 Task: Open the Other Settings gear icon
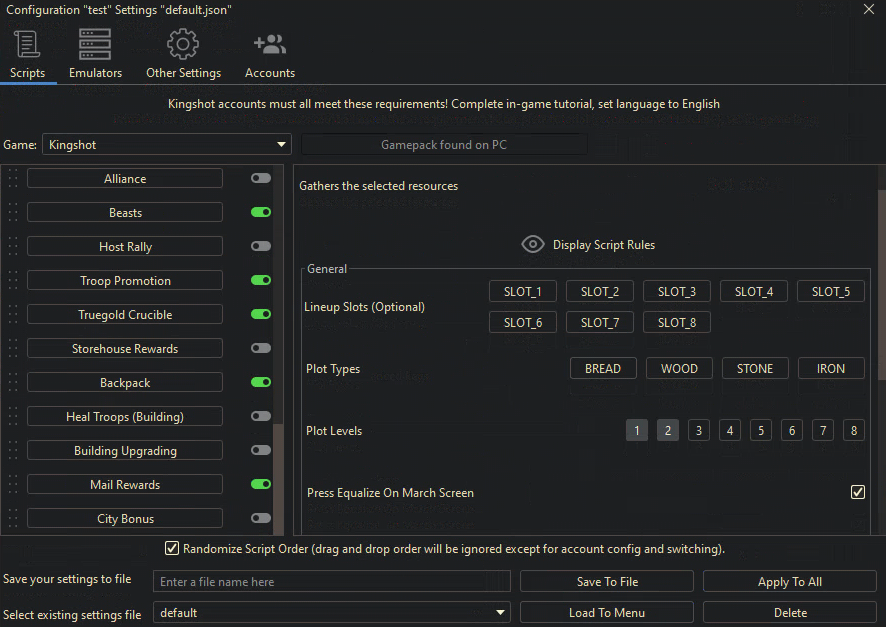coord(183,45)
